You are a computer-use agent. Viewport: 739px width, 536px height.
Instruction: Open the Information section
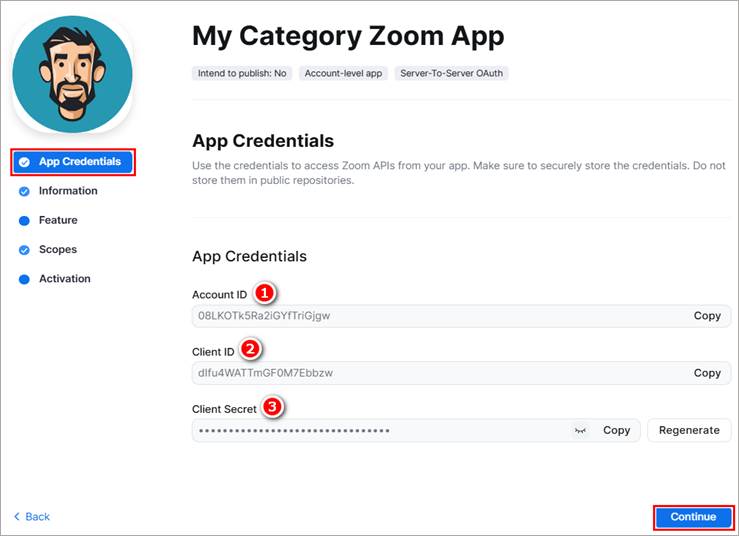68,190
